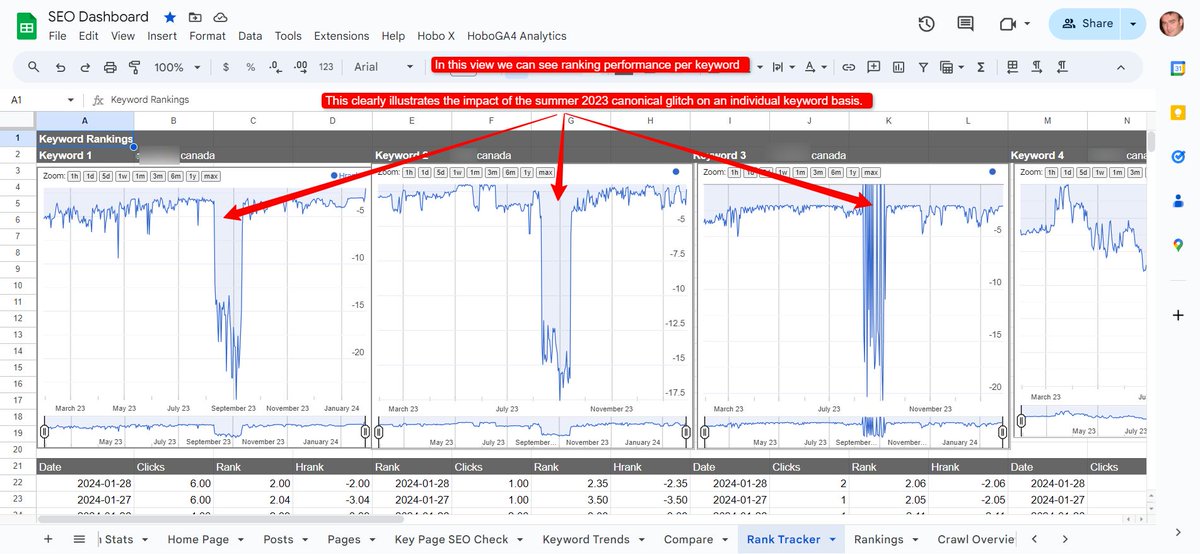This screenshot has width=1200, height=554.
Task: Click the Share button
Action: (x=1087, y=24)
